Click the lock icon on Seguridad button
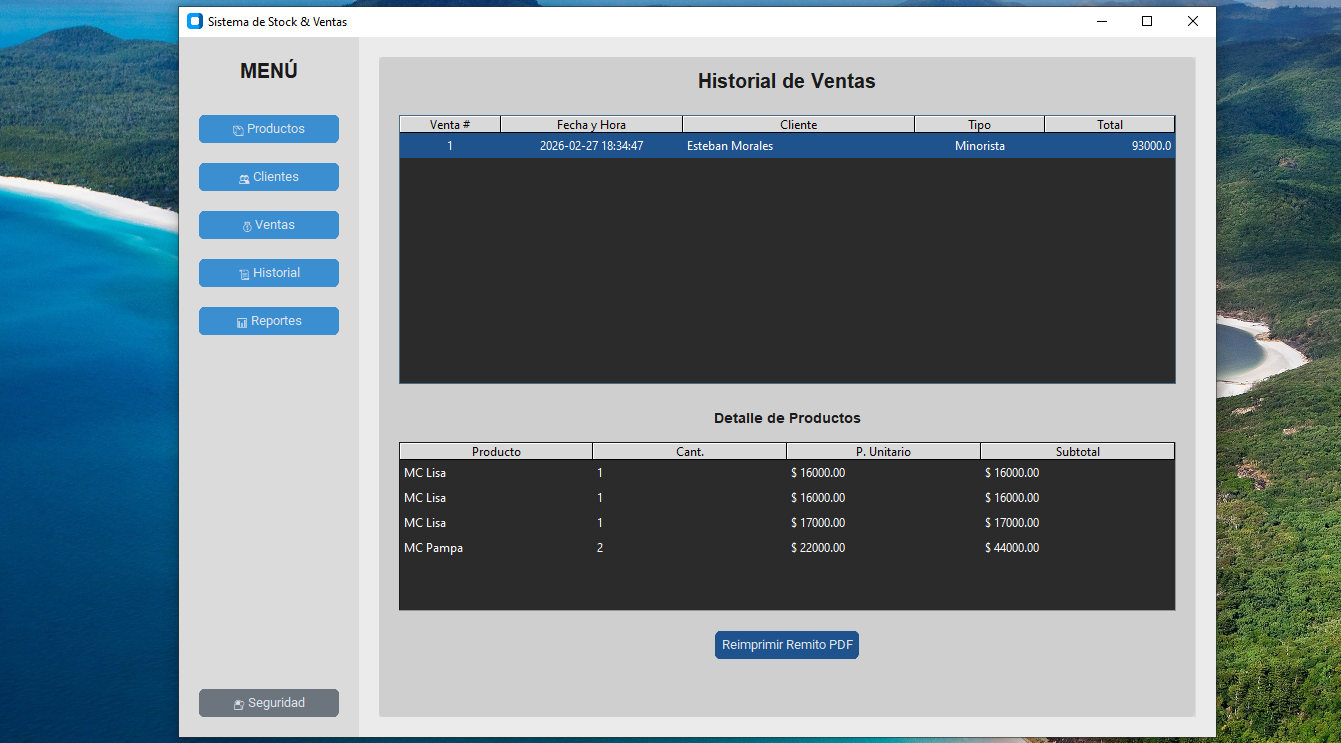The image size is (1341, 743). click(x=239, y=704)
